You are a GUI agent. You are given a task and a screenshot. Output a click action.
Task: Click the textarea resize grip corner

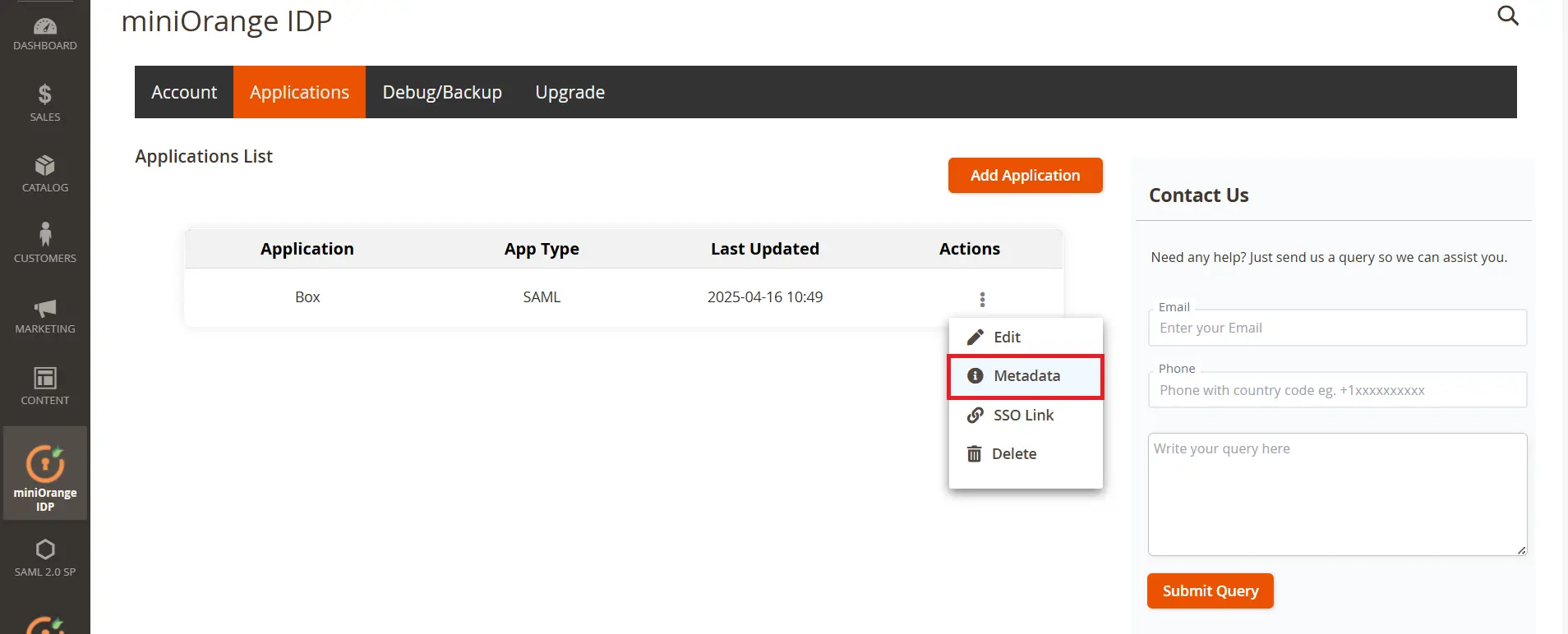pyautogui.click(x=1521, y=550)
